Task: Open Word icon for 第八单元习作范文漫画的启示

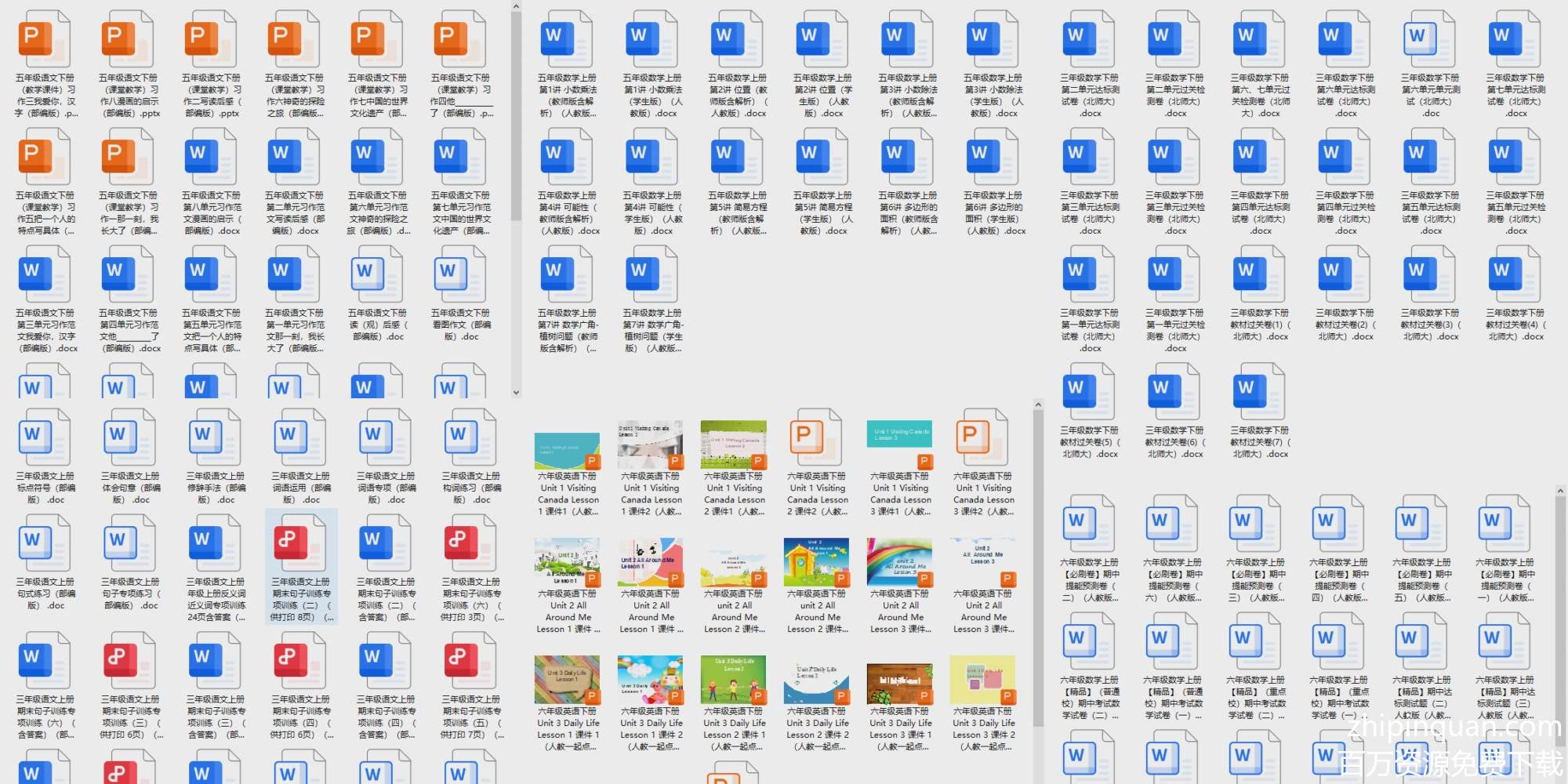Action: (212, 155)
